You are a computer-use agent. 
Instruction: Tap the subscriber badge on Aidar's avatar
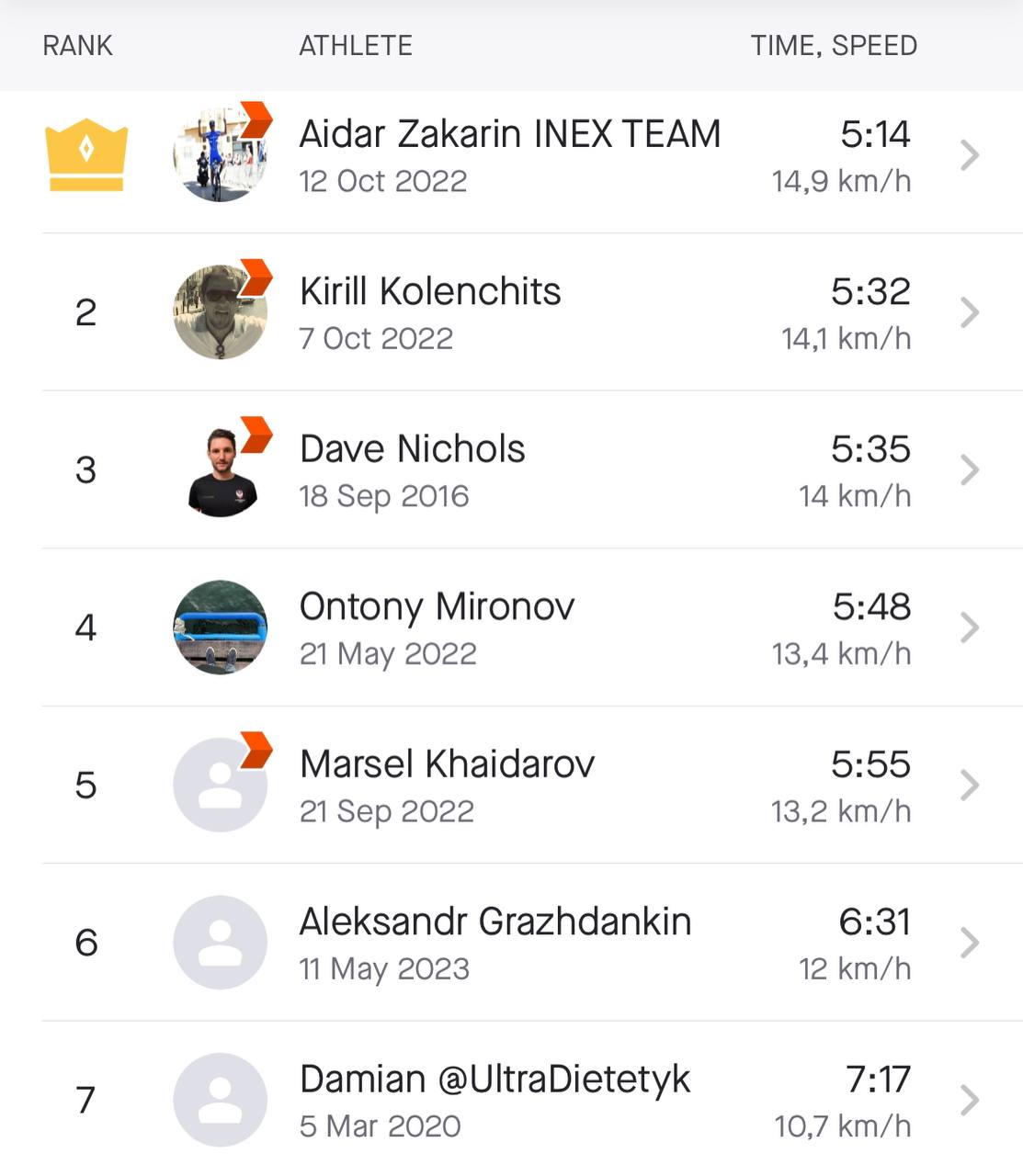point(256,119)
